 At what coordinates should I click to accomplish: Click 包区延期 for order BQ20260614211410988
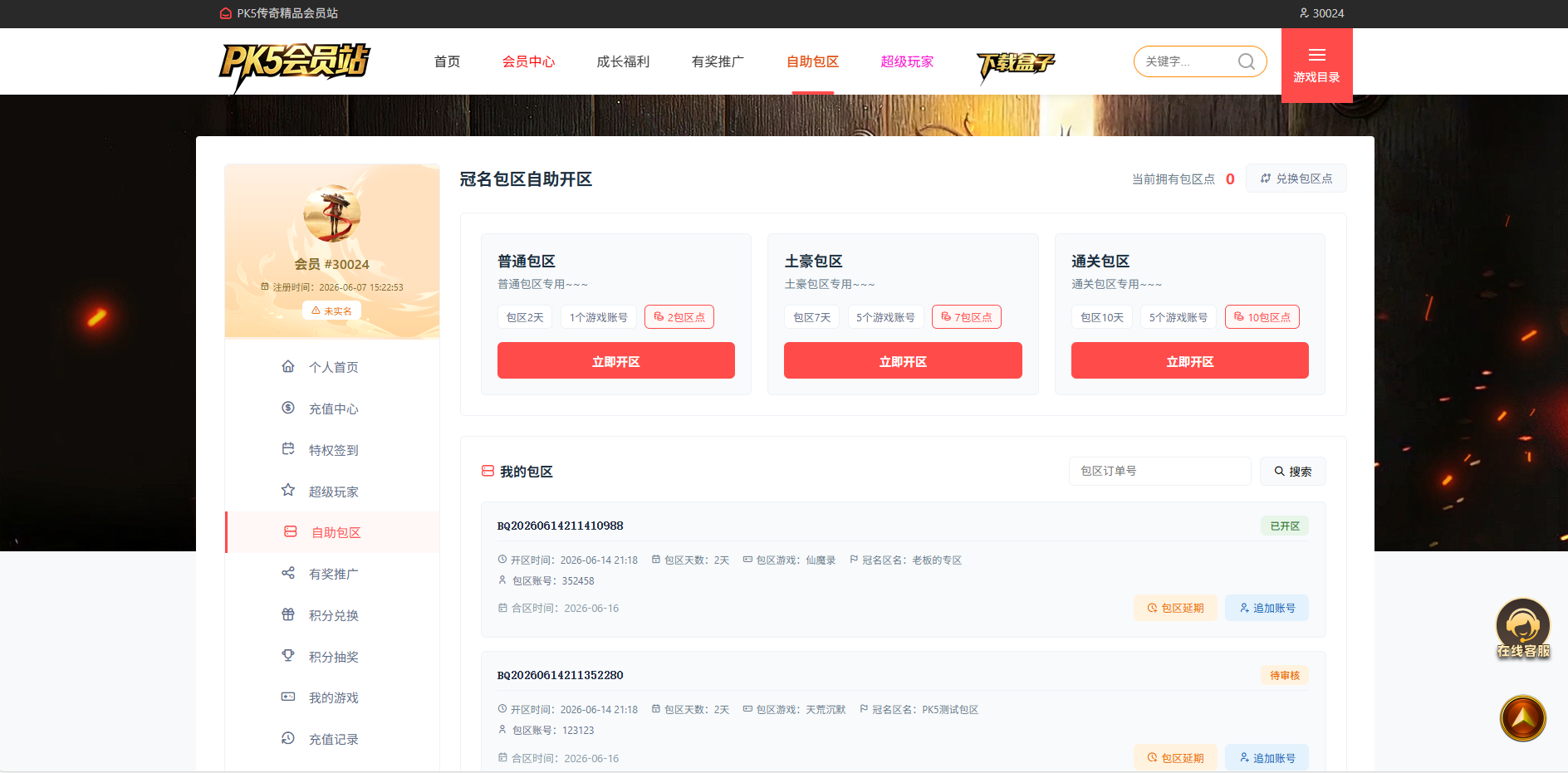tap(1175, 608)
